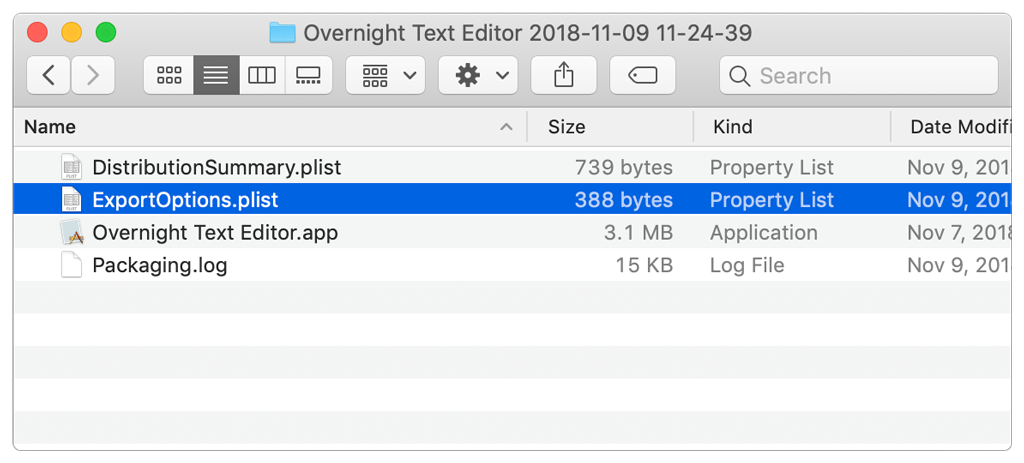This screenshot has width=1024, height=463.
Task: Open the group-by arrangement dropdown
Action: tap(386, 75)
